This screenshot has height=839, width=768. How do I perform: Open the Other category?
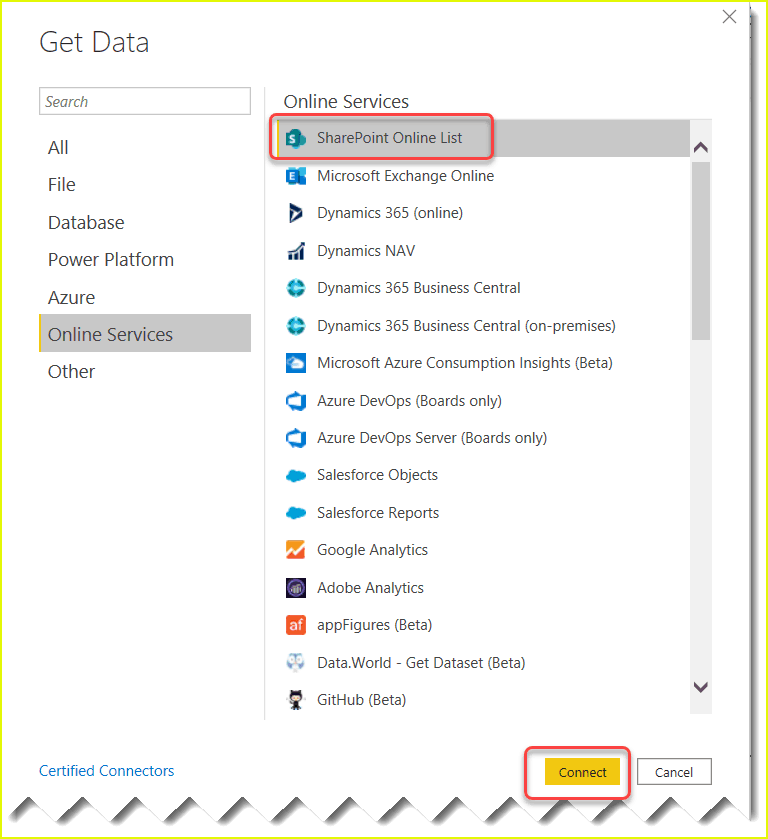pos(145,371)
